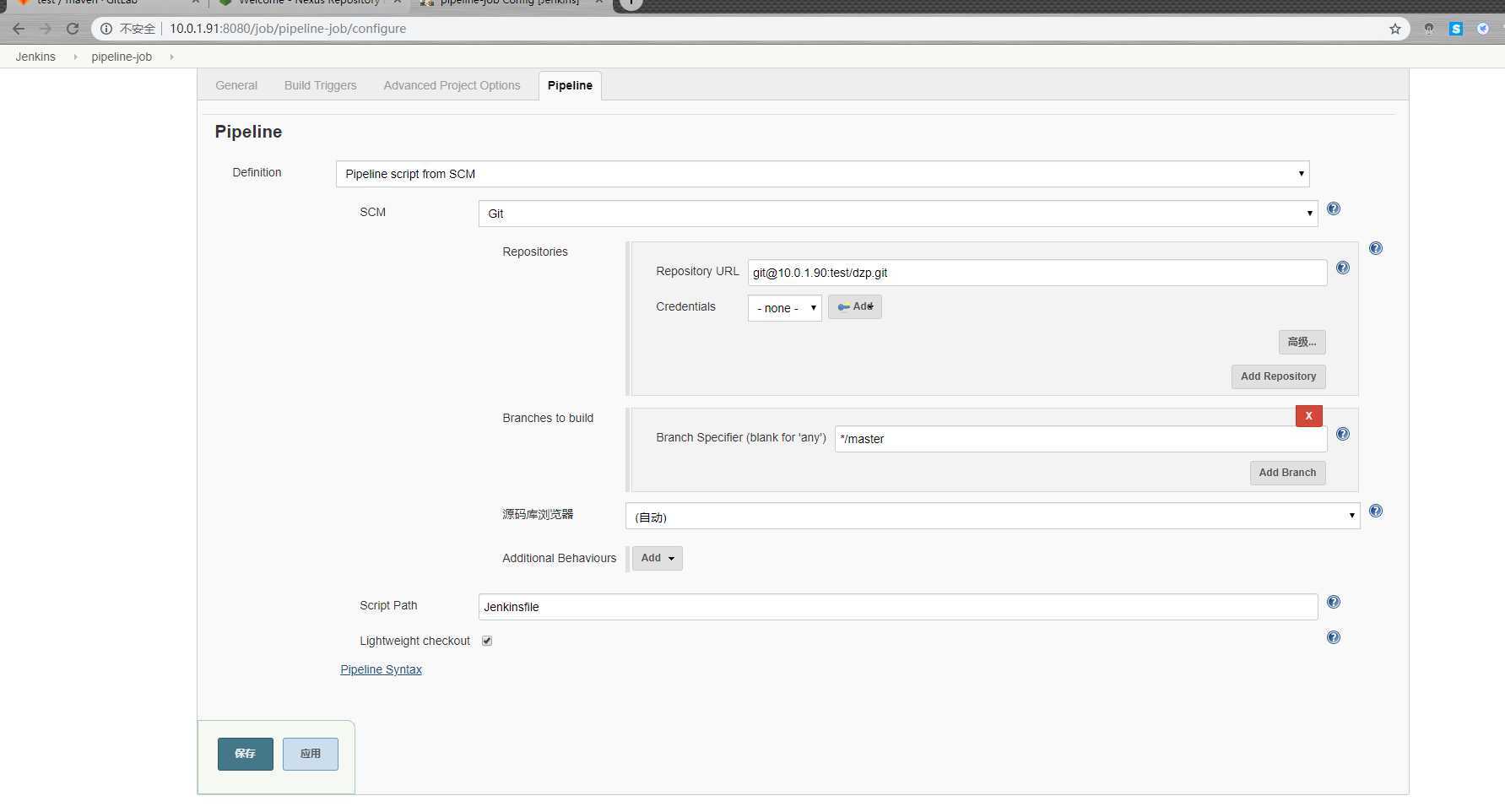Click the Add Repository button

tap(1279, 376)
